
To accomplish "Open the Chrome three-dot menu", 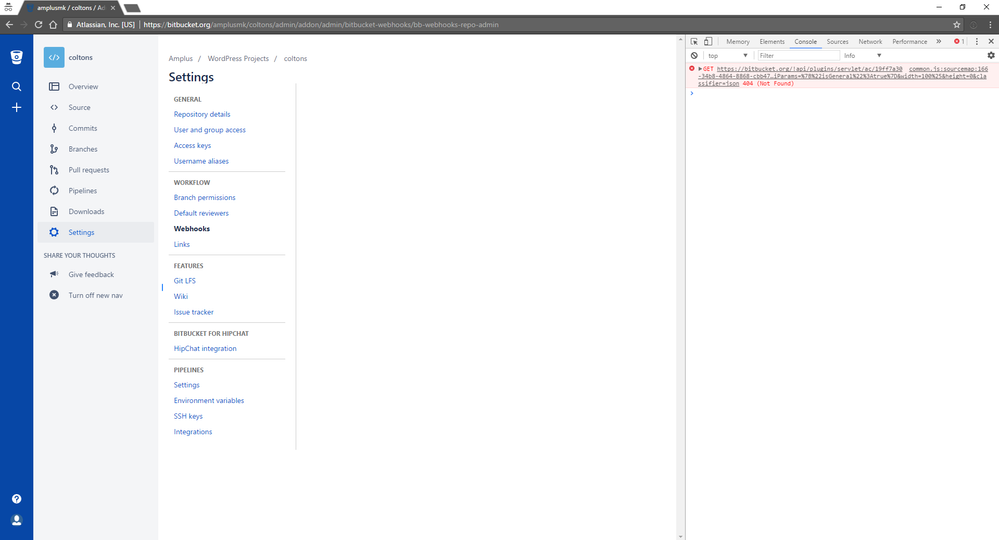I will point(990,25).
